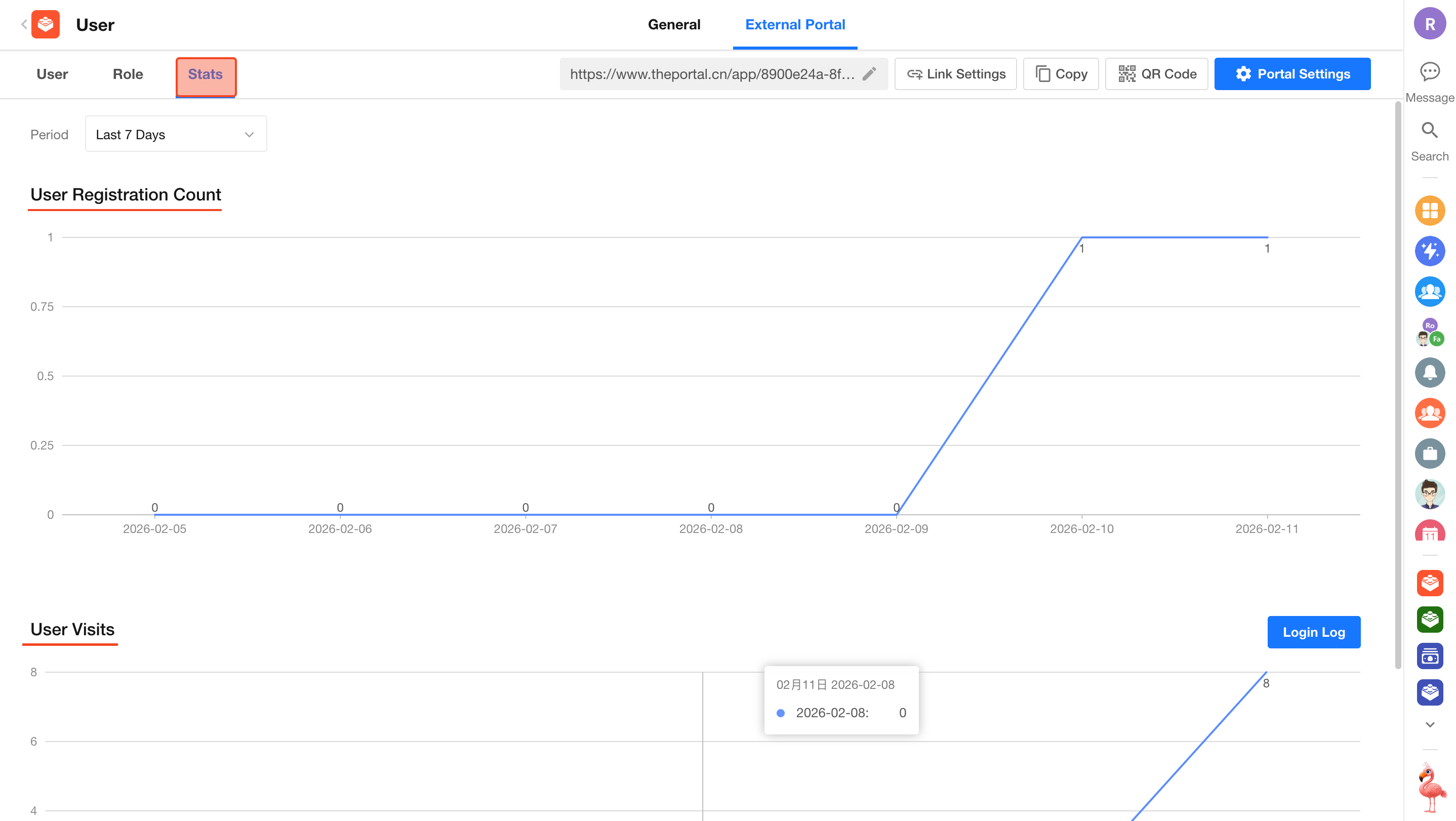Switch to the General tab
This screenshot has height=821, width=1456.
pos(674,24)
